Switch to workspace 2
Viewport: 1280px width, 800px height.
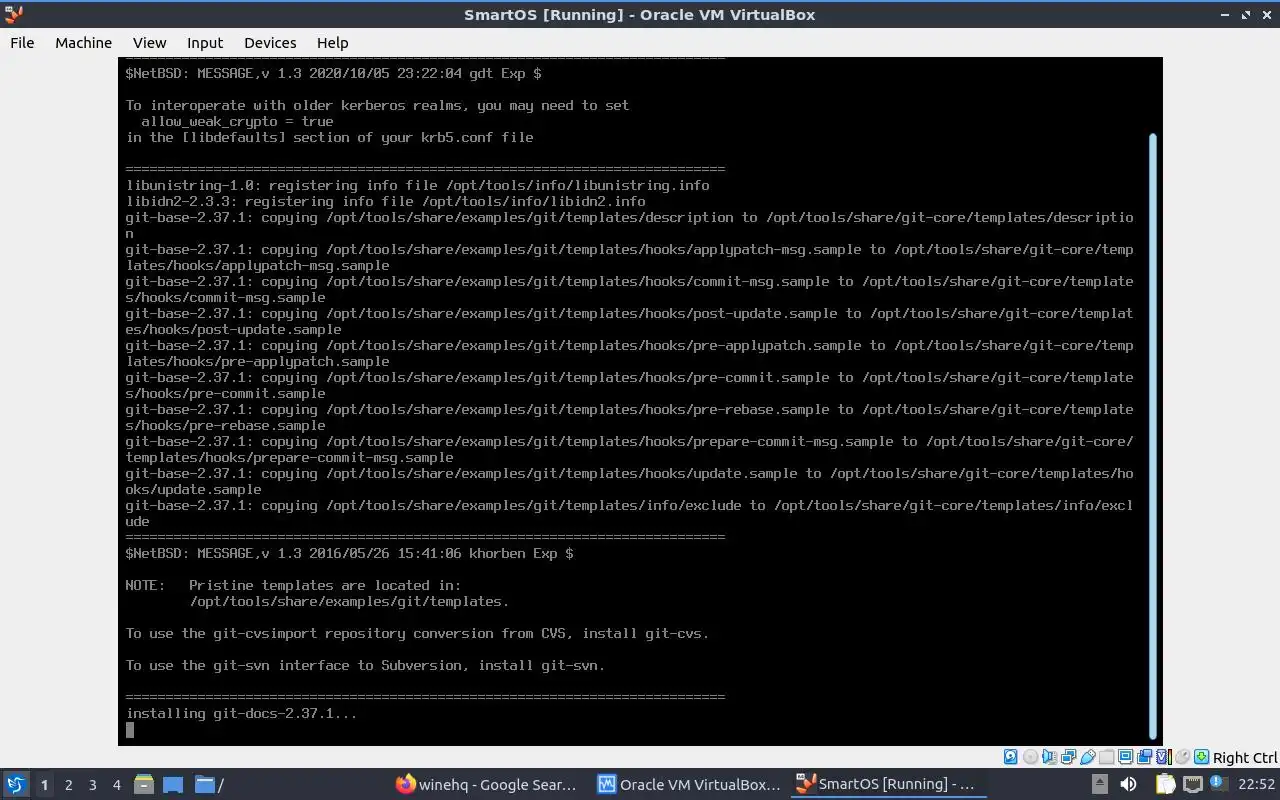(x=68, y=785)
